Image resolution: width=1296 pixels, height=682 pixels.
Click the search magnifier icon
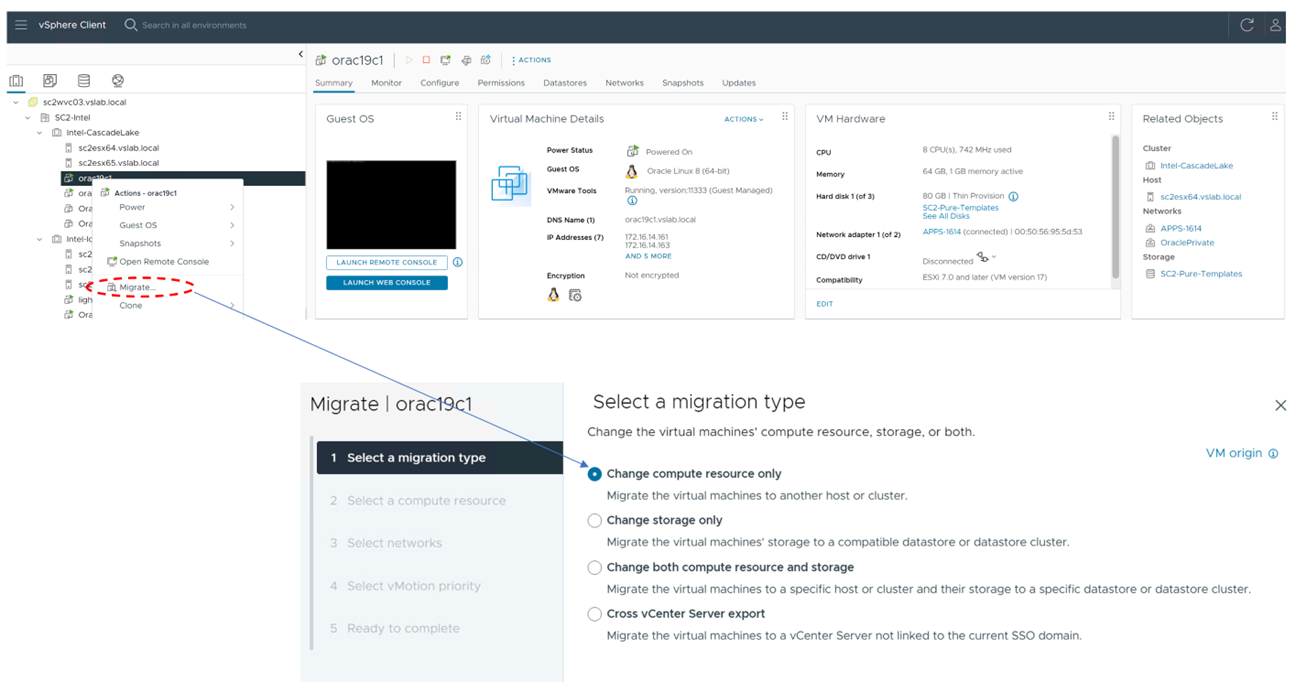(x=131, y=25)
